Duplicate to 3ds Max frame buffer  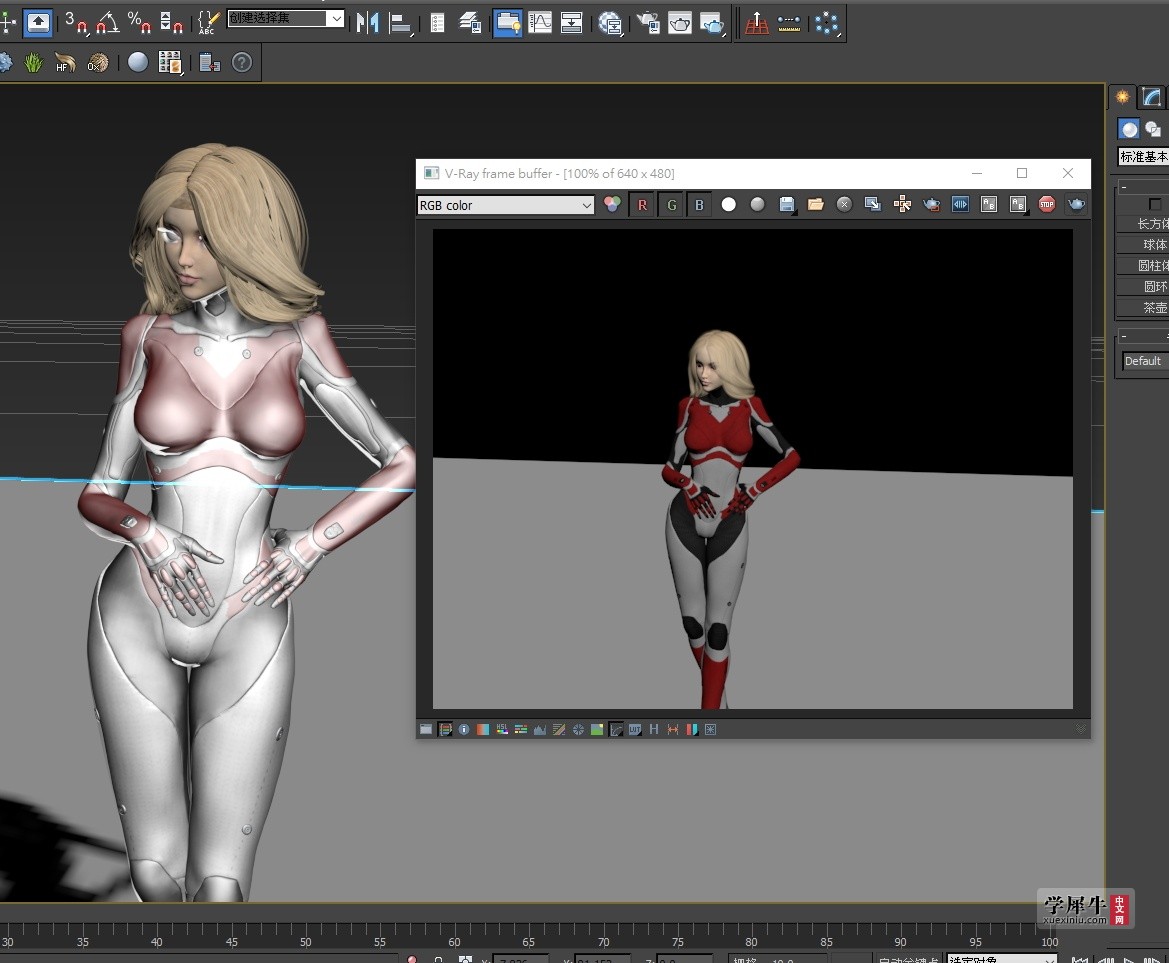[872, 204]
